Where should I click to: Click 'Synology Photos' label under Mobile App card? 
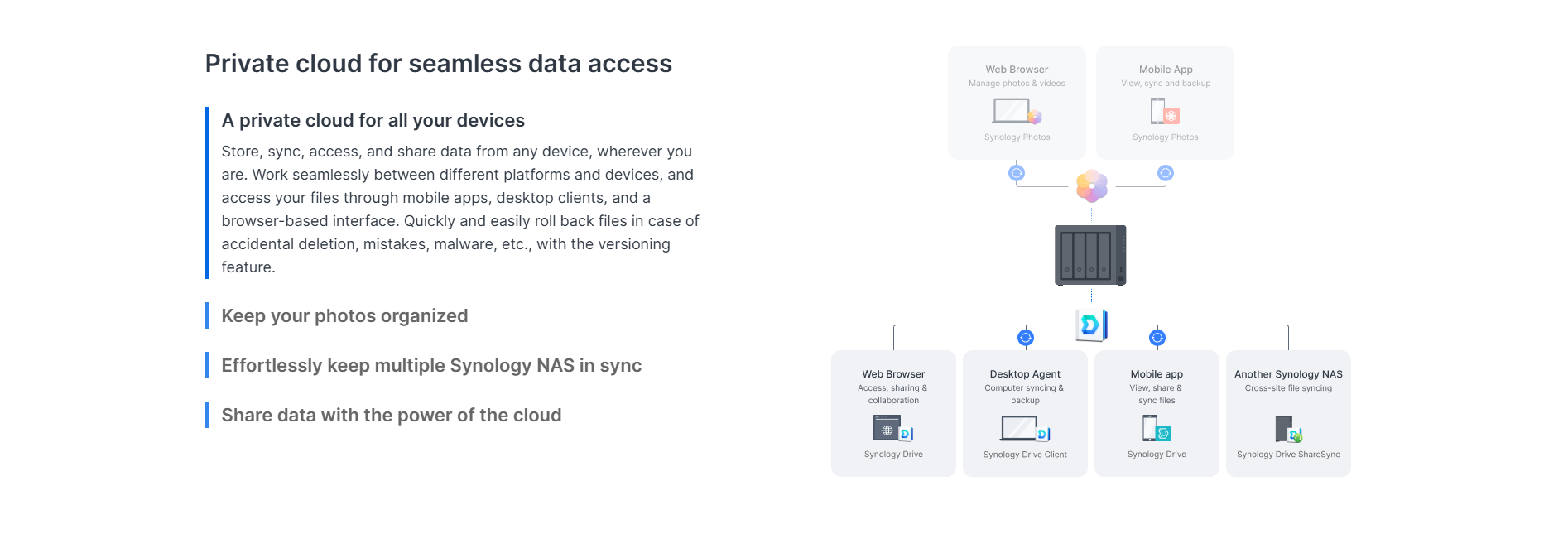pyautogui.click(x=1166, y=137)
